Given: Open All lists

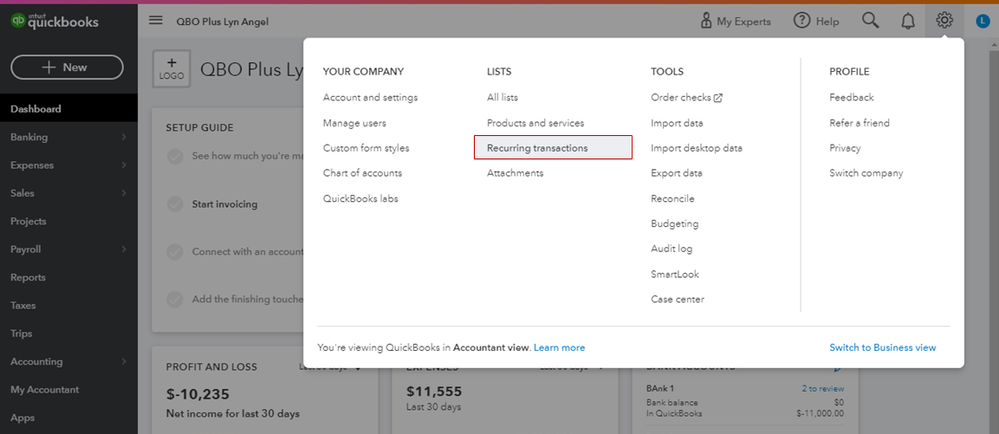Looking at the screenshot, I should pos(503,98).
